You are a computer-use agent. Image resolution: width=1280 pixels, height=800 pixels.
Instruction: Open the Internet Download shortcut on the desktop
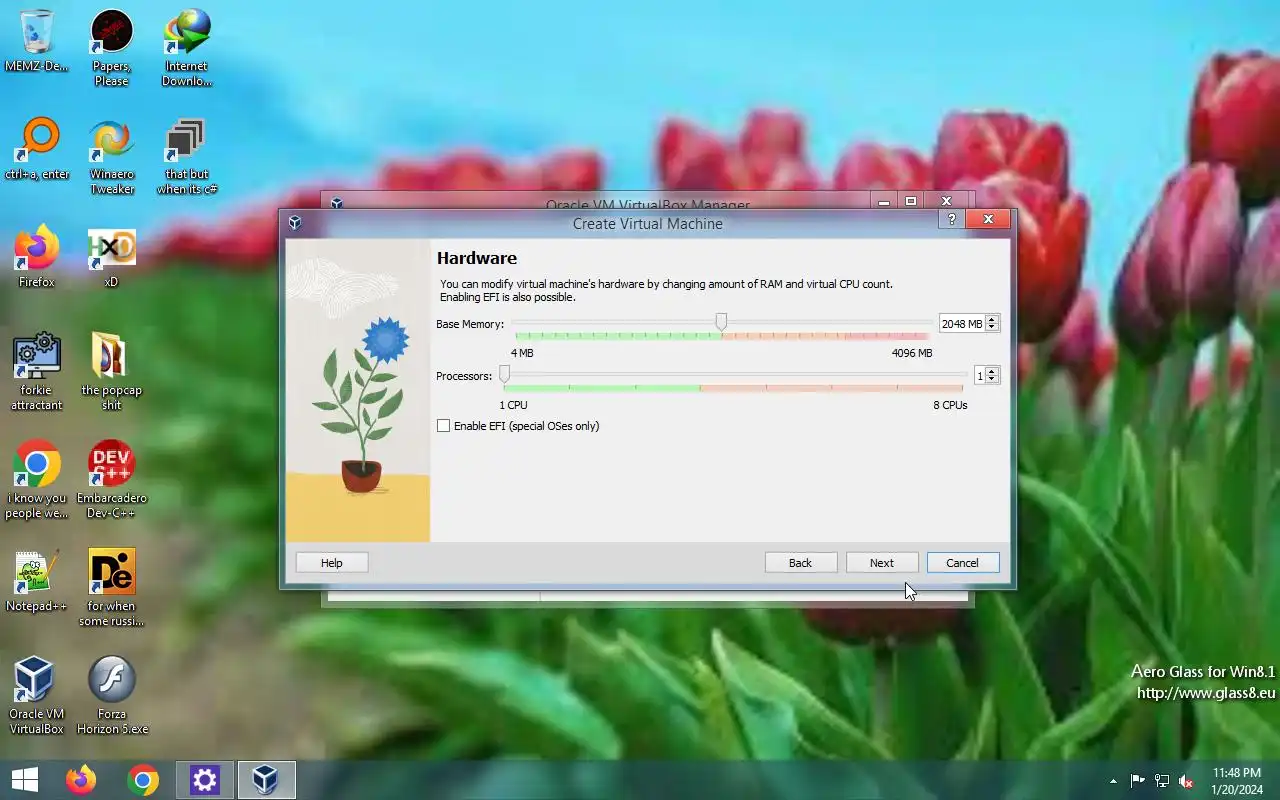coord(187,48)
